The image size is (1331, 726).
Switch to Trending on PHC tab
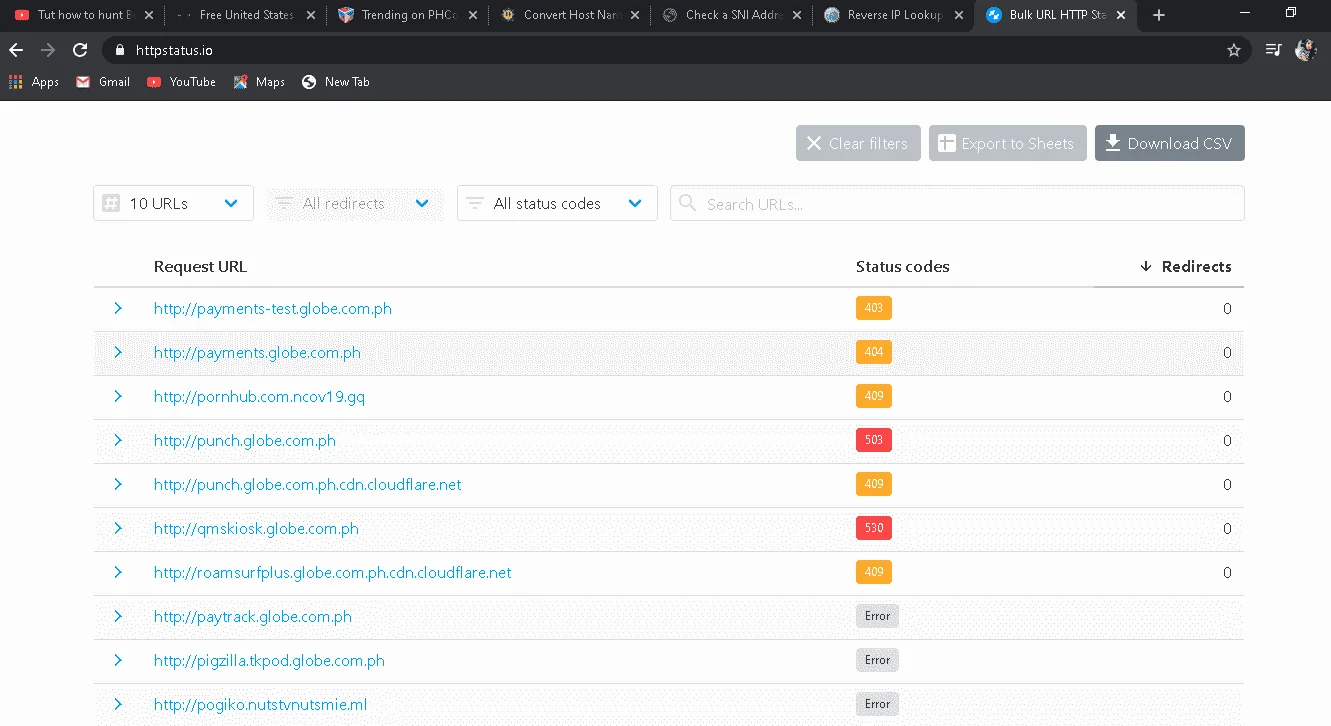pyautogui.click(x=405, y=15)
